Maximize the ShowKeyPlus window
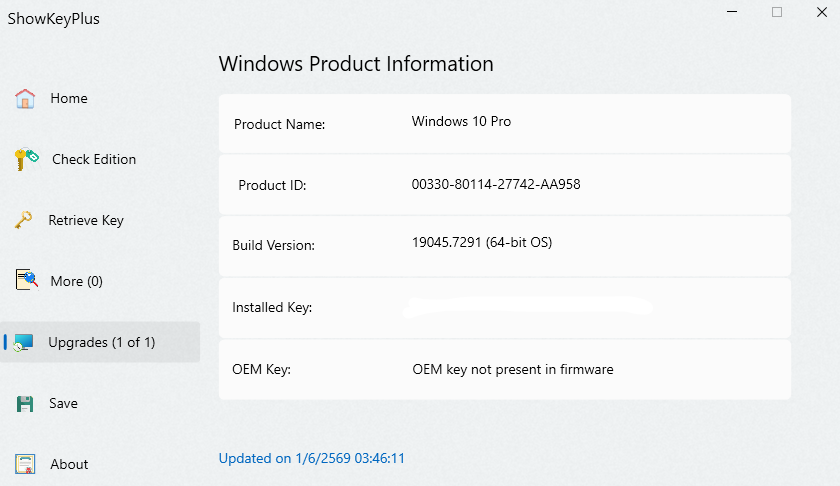 [x=777, y=12]
